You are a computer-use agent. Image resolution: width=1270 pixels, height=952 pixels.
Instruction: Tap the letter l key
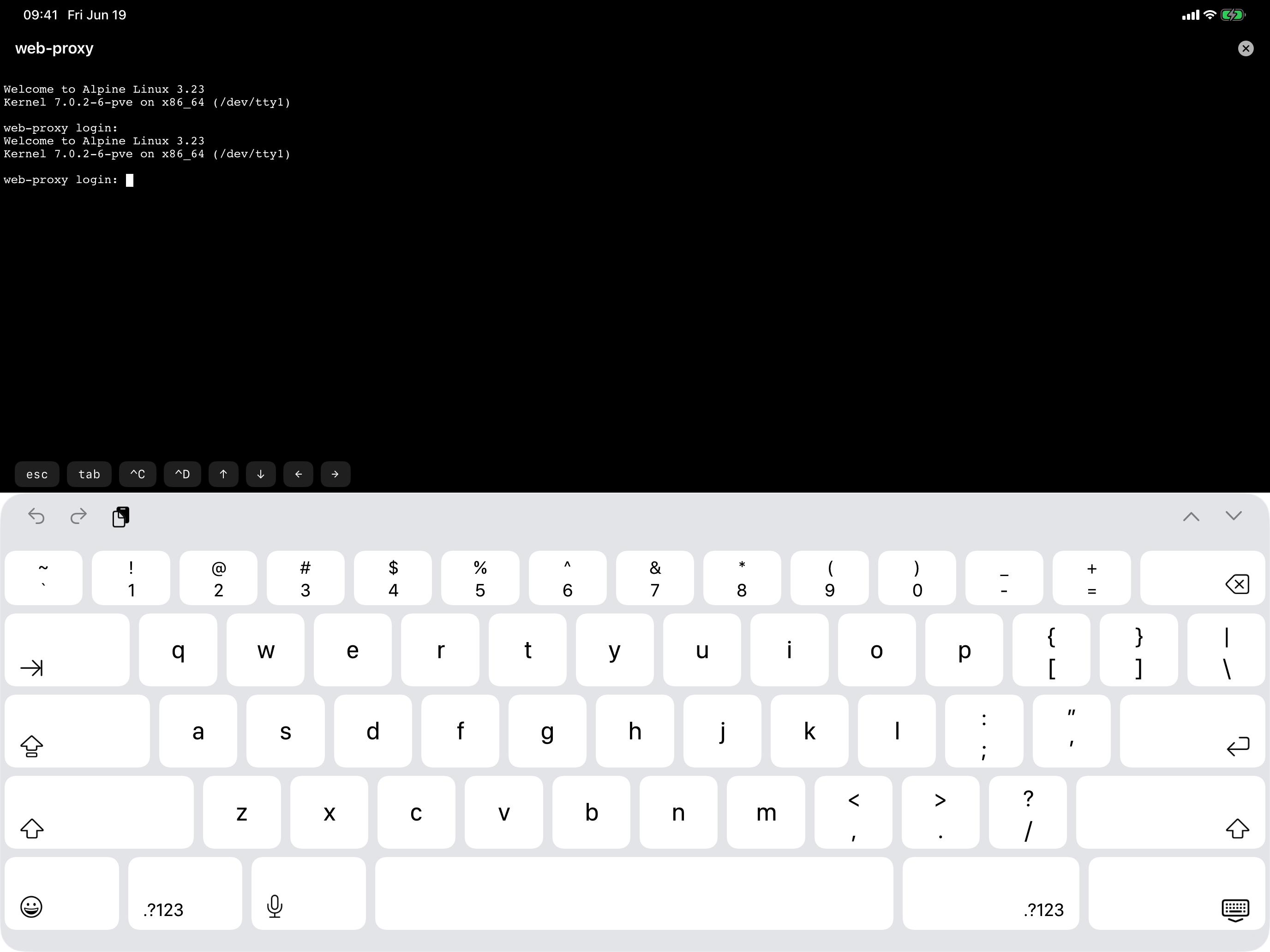click(896, 731)
